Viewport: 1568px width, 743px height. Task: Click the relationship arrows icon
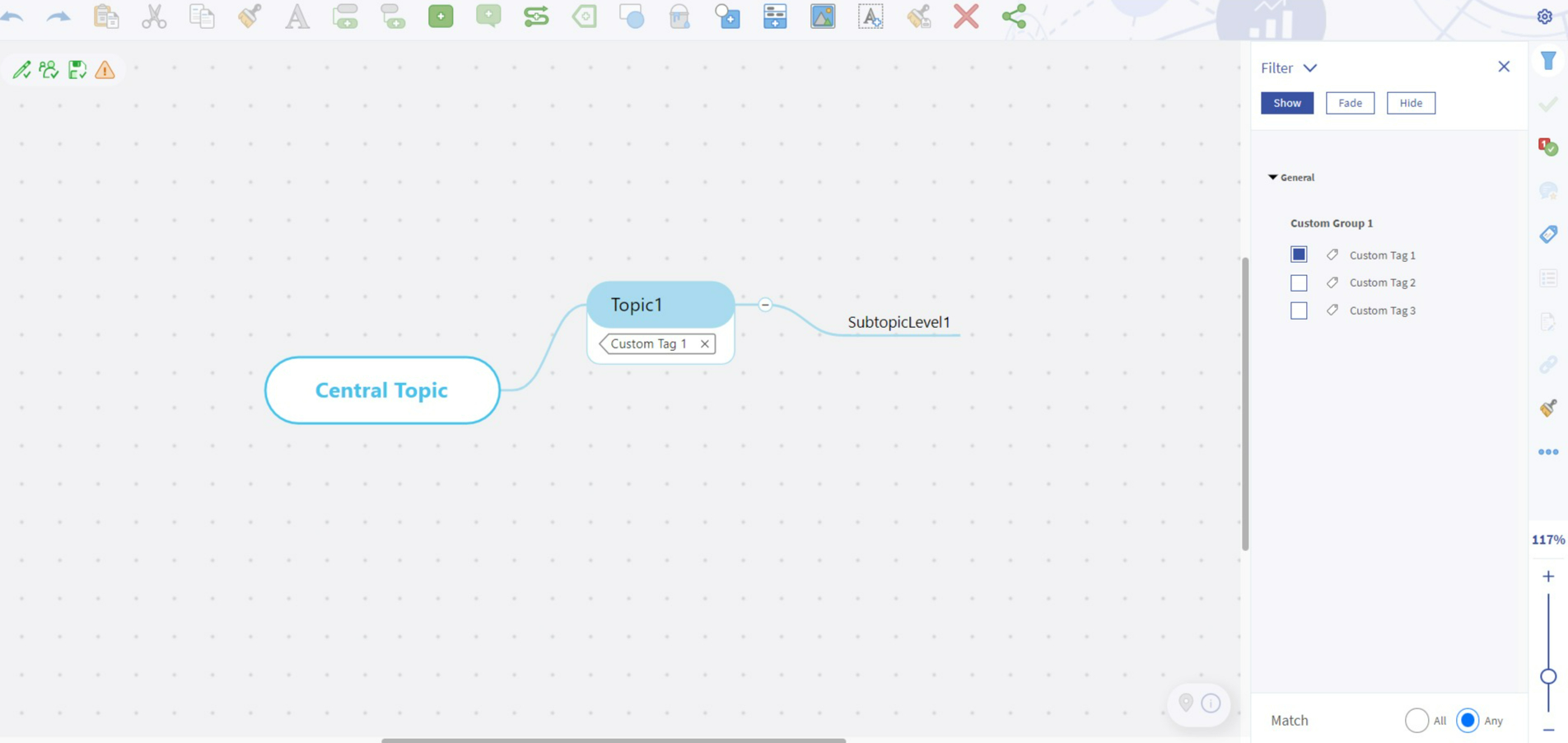click(536, 16)
